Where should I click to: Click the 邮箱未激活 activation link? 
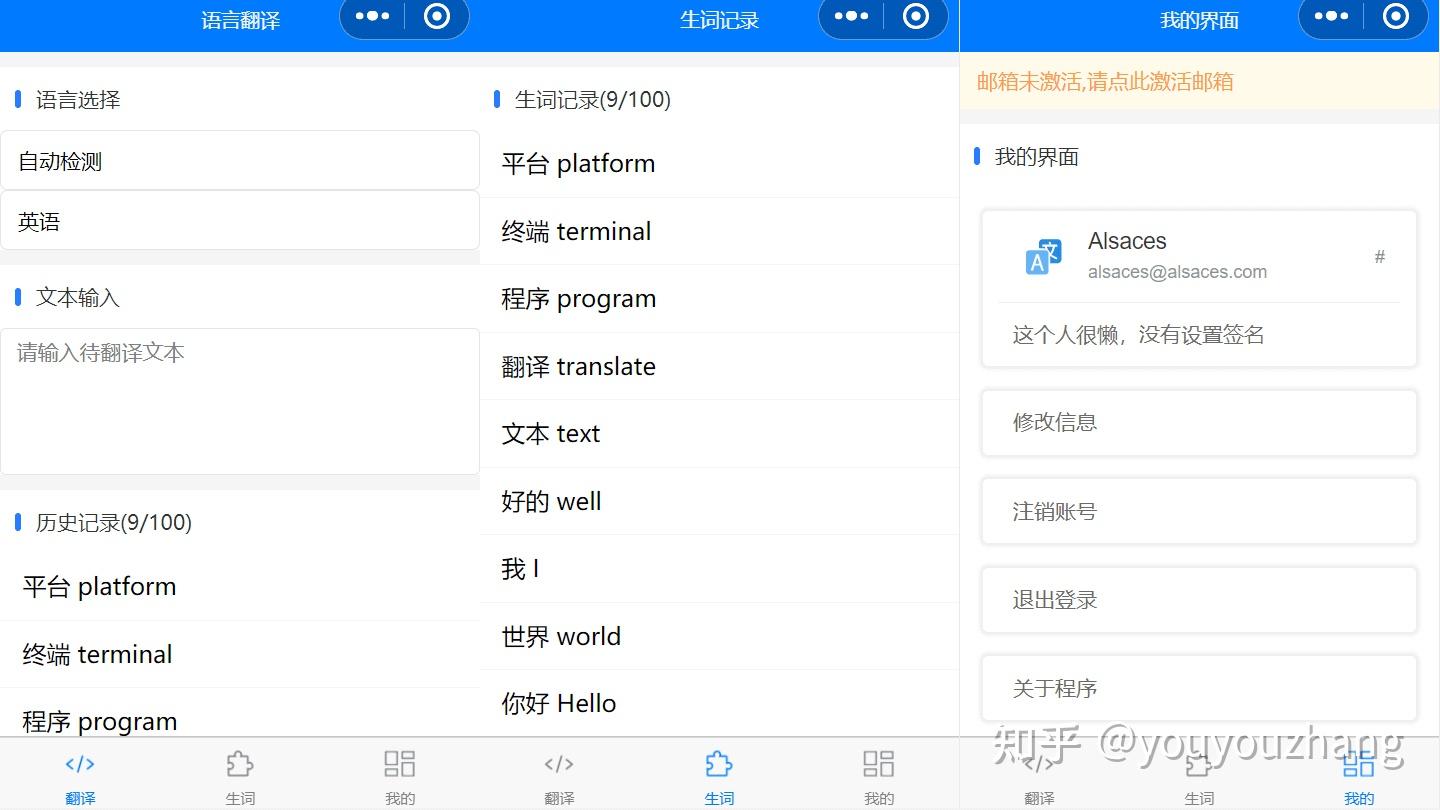pos(1101,82)
